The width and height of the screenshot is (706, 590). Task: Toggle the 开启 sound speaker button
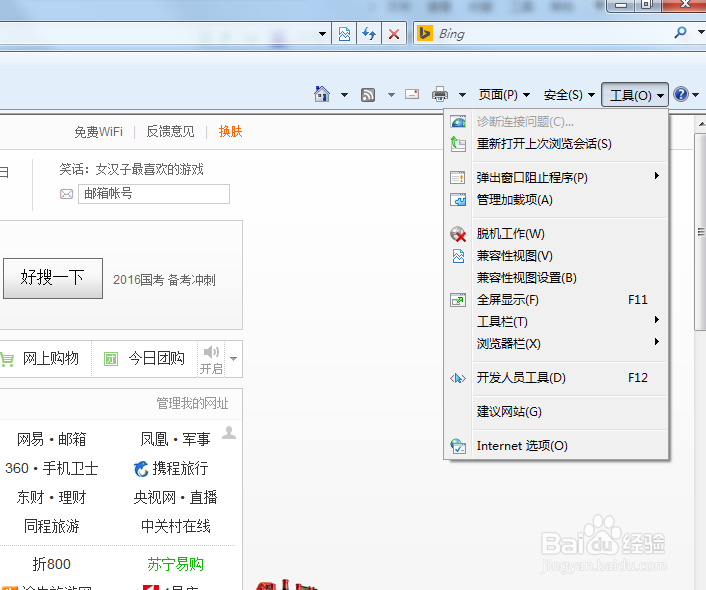211,359
